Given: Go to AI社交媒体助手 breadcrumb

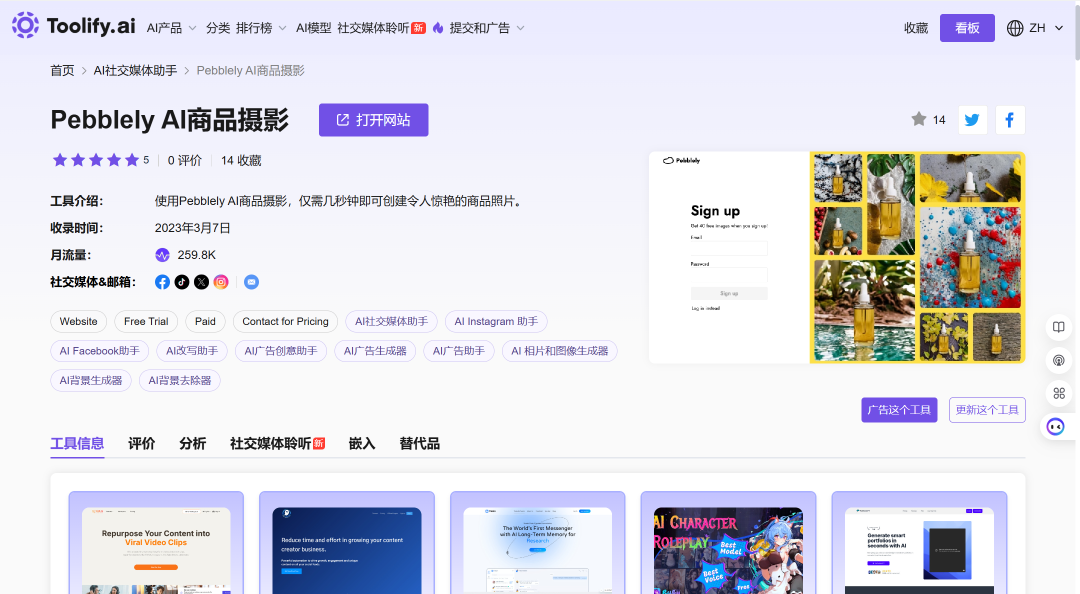Looking at the screenshot, I should tap(135, 70).
